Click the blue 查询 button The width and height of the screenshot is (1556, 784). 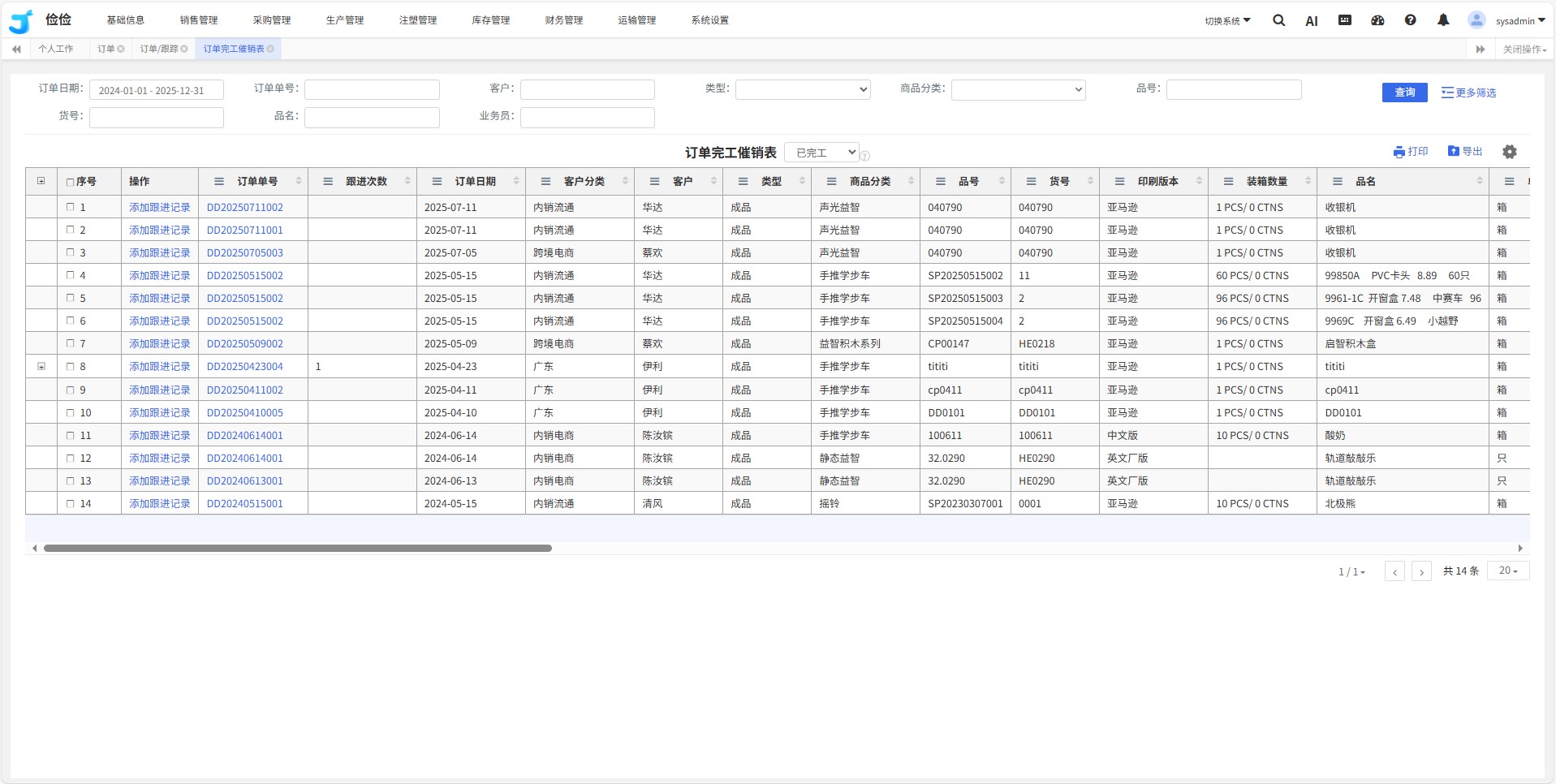coord(1404,93)
